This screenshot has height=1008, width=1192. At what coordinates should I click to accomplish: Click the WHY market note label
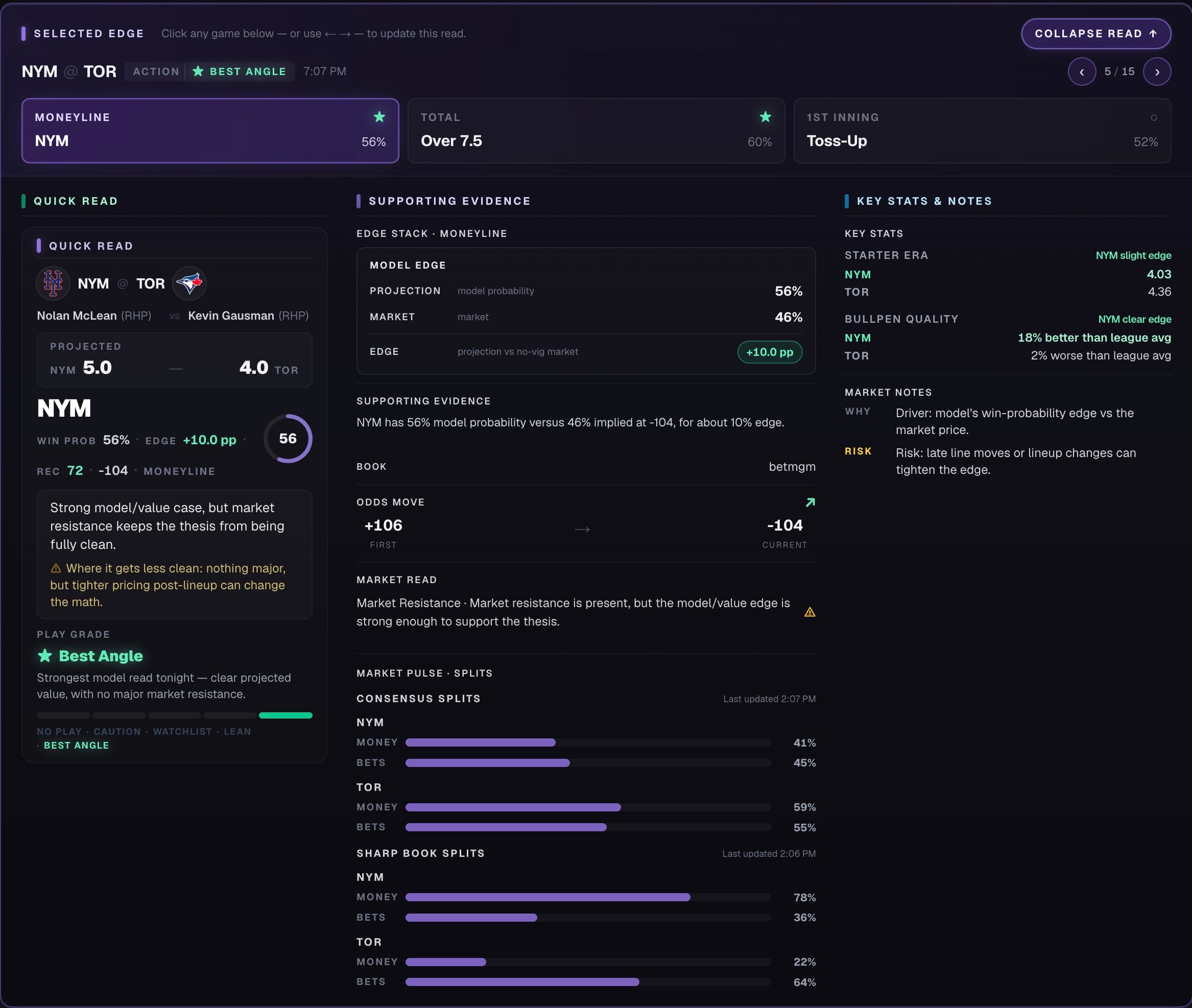(x=857, y=412)
